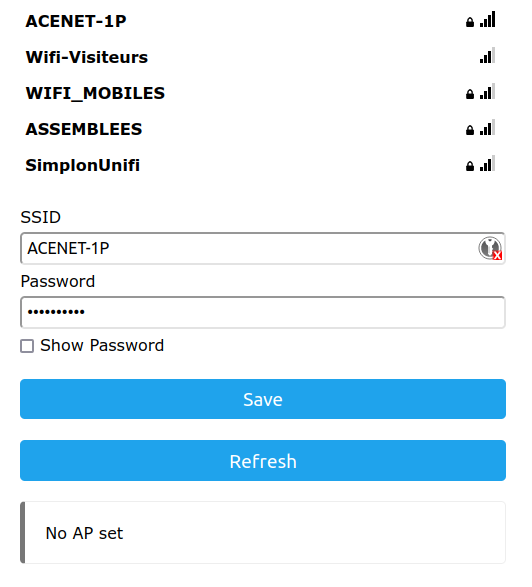Click the lock icon next to WIFI_MOBILES
Screen dimensions: 532x587
(x=470, y=94)
